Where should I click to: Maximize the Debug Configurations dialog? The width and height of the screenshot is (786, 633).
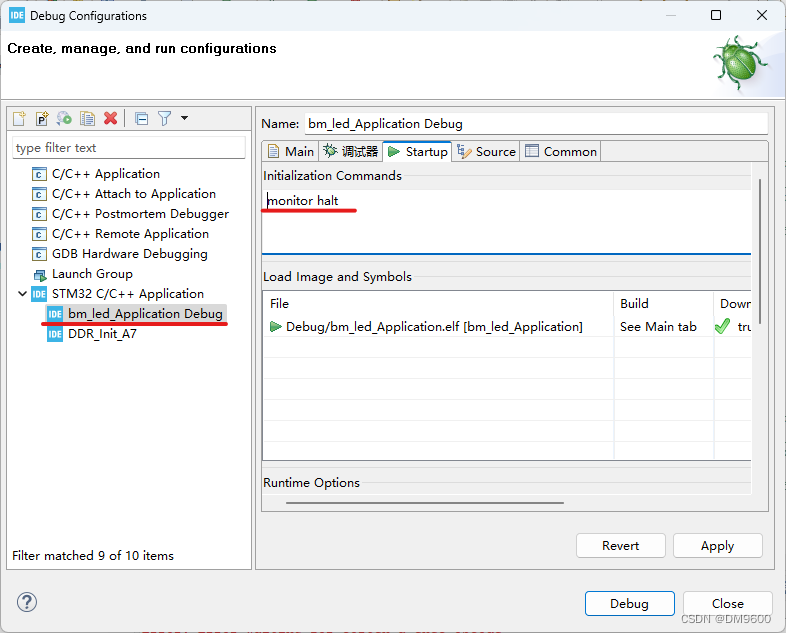716,15
